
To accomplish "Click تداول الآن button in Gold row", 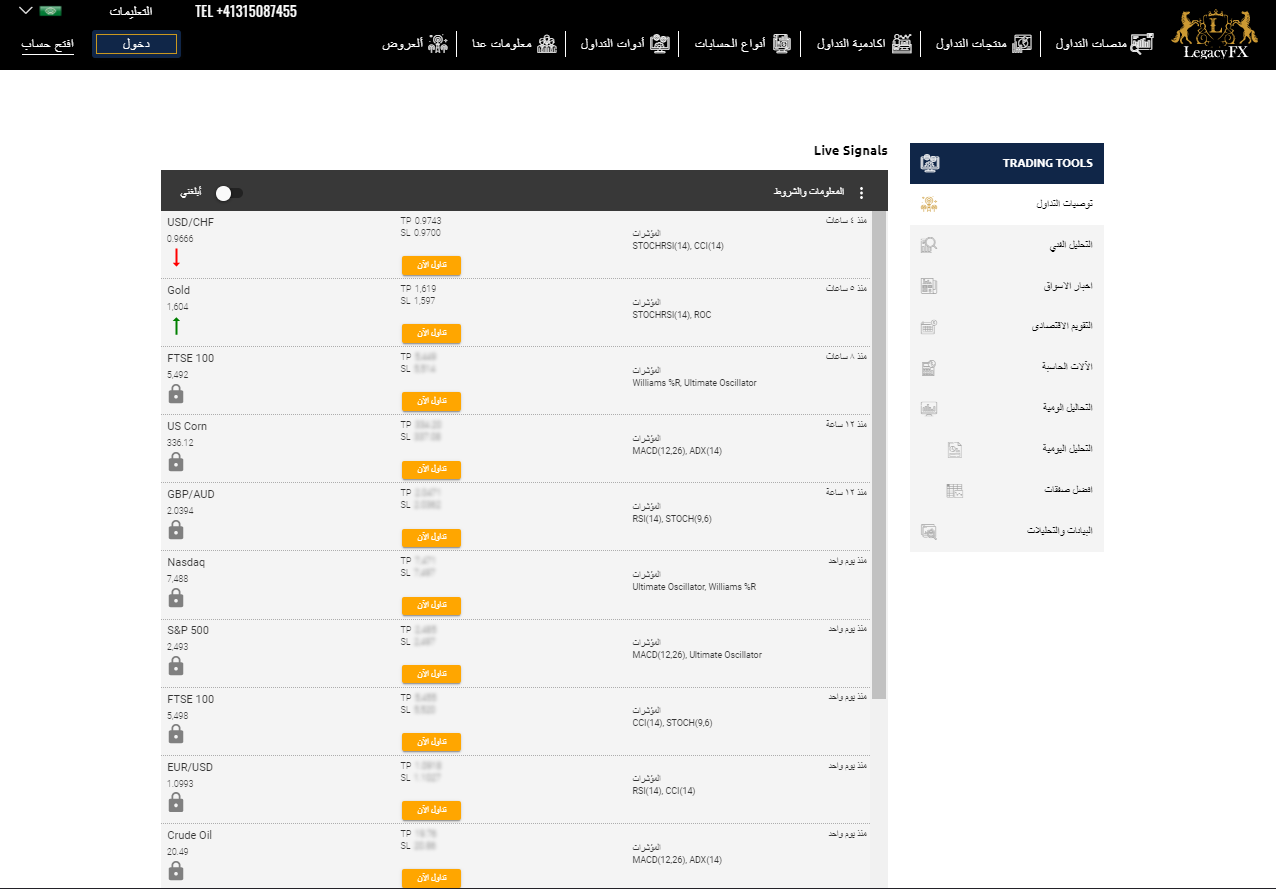I will (431, 333).
